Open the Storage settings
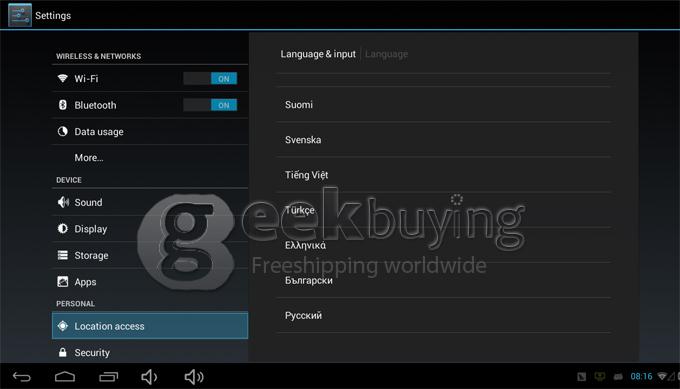 (150, 255)
